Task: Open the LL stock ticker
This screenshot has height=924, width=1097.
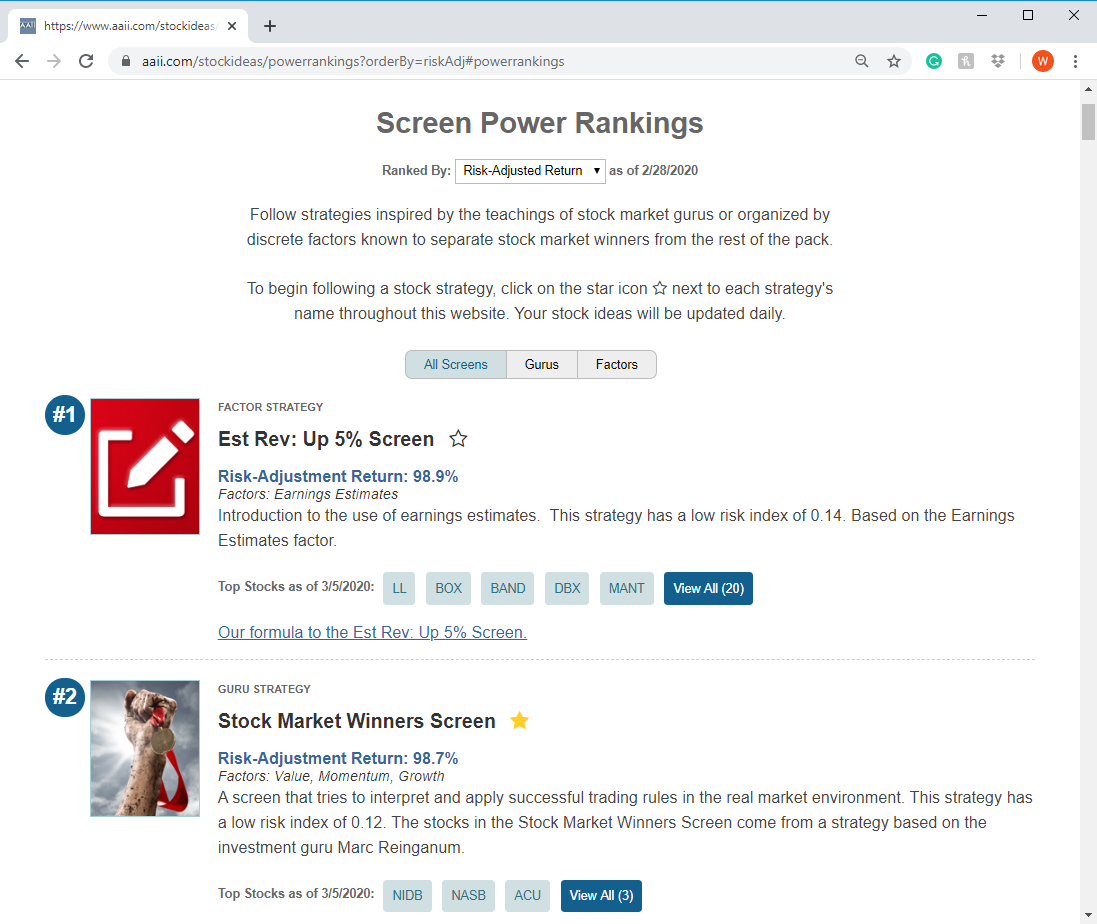Action: pyautogui.click(x=399, y=588)
